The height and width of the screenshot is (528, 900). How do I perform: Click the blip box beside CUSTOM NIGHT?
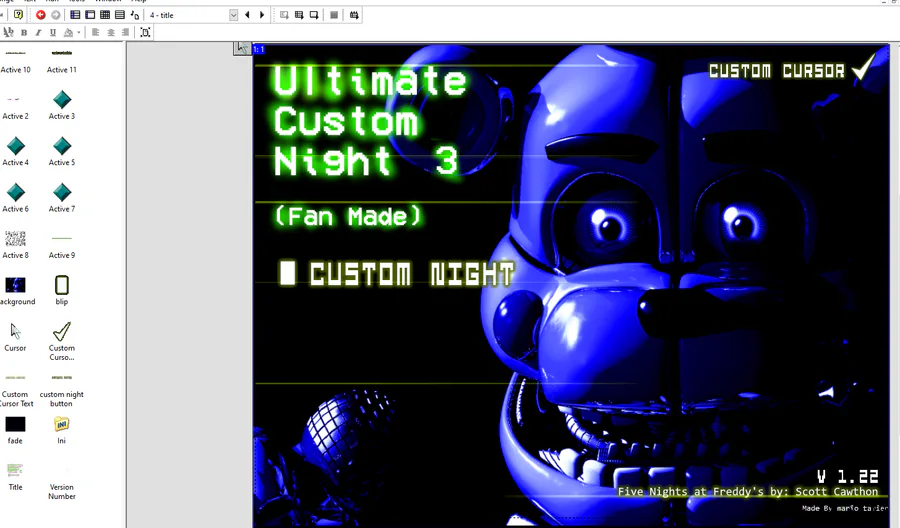tap(287, 273)
